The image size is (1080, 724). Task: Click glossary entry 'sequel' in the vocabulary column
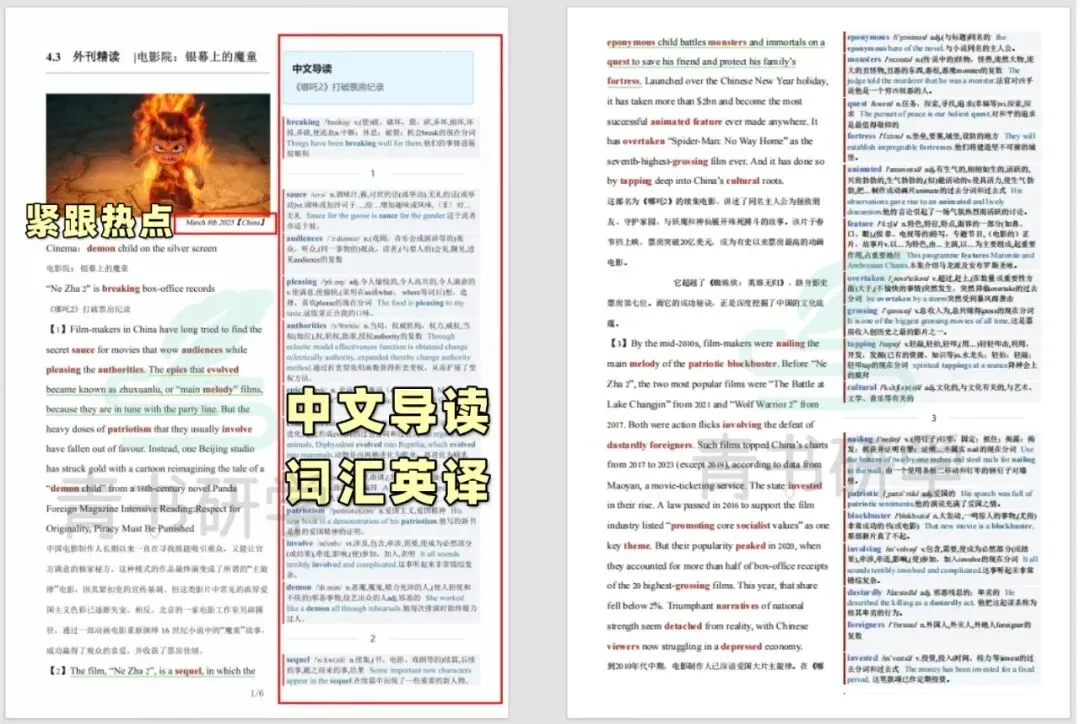[x=298, y=659]
